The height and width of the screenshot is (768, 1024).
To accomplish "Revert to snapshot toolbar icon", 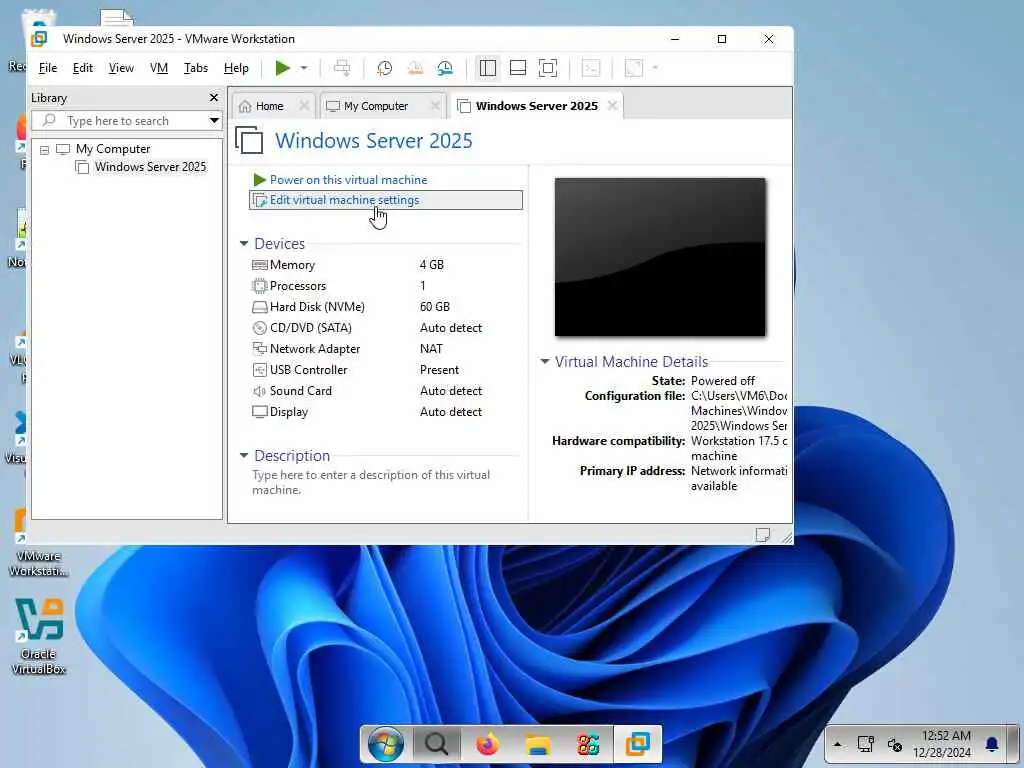I will click(415, 68).
